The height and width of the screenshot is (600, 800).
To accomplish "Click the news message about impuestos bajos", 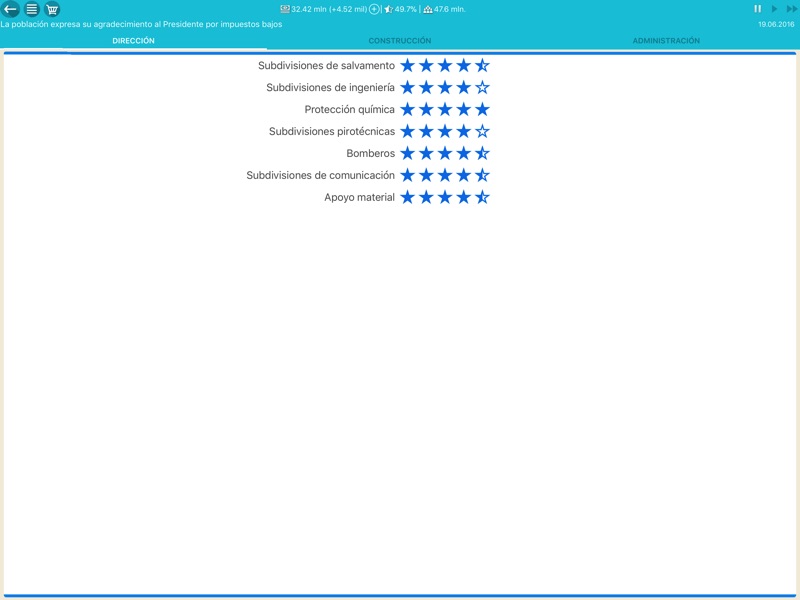I will 141,24.
